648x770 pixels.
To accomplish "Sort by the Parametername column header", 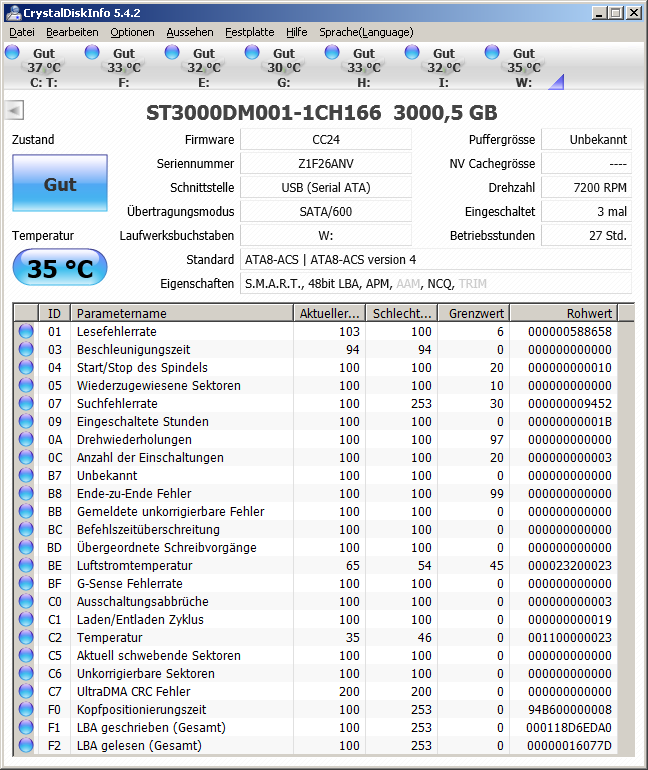I will point(182,313).
